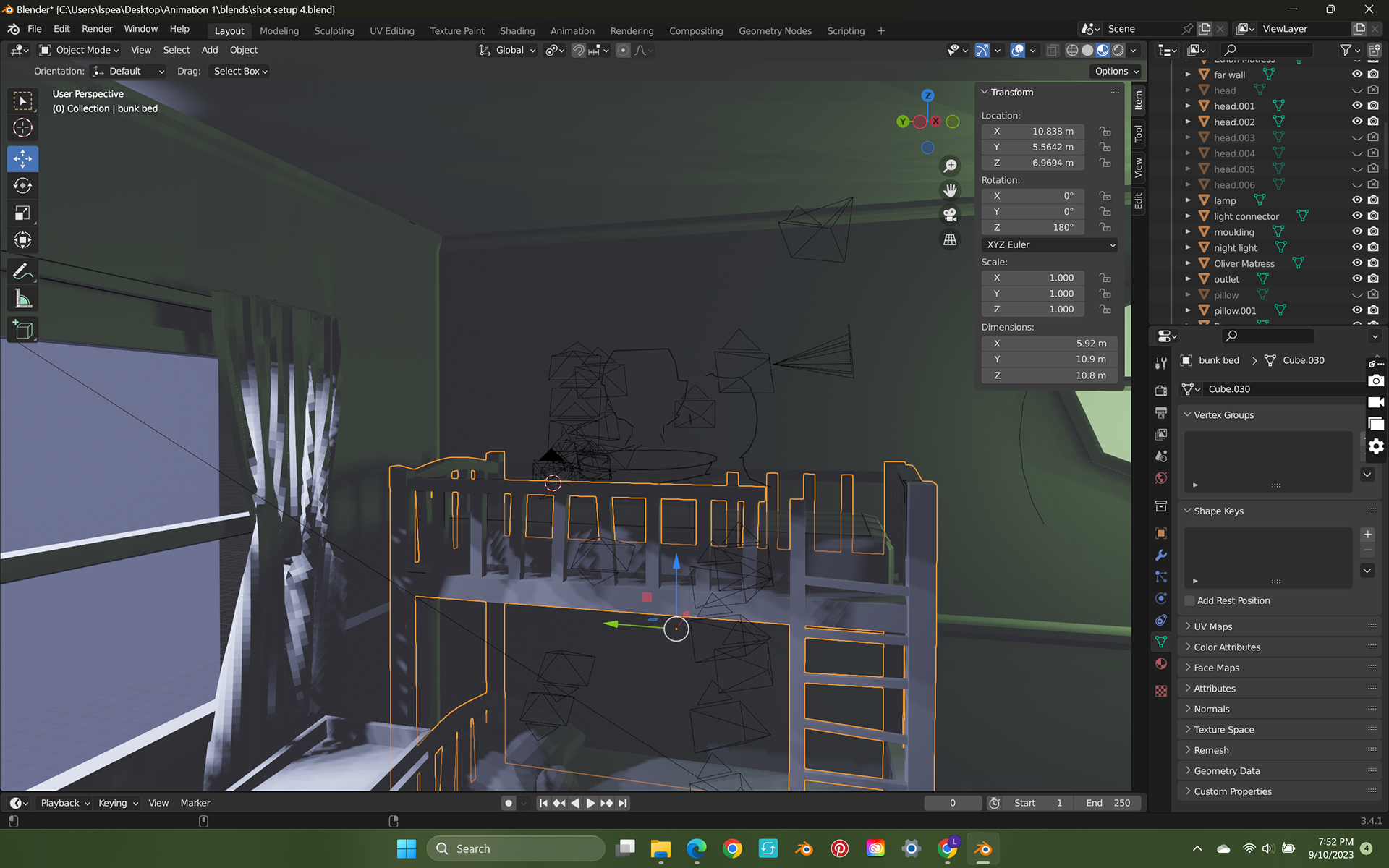The image size is (1389, 868).
Task: Select the Rotate tool
Action: [x=23, y=186]
